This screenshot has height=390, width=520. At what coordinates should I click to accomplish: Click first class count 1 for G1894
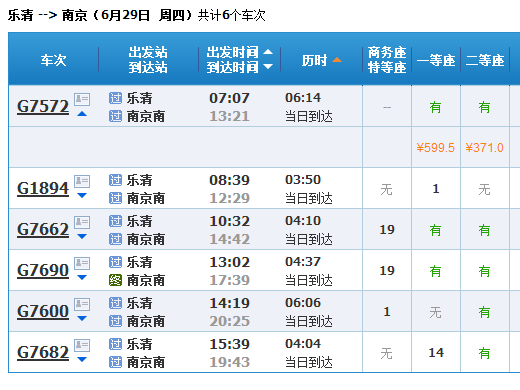click(x=436, y=189)
